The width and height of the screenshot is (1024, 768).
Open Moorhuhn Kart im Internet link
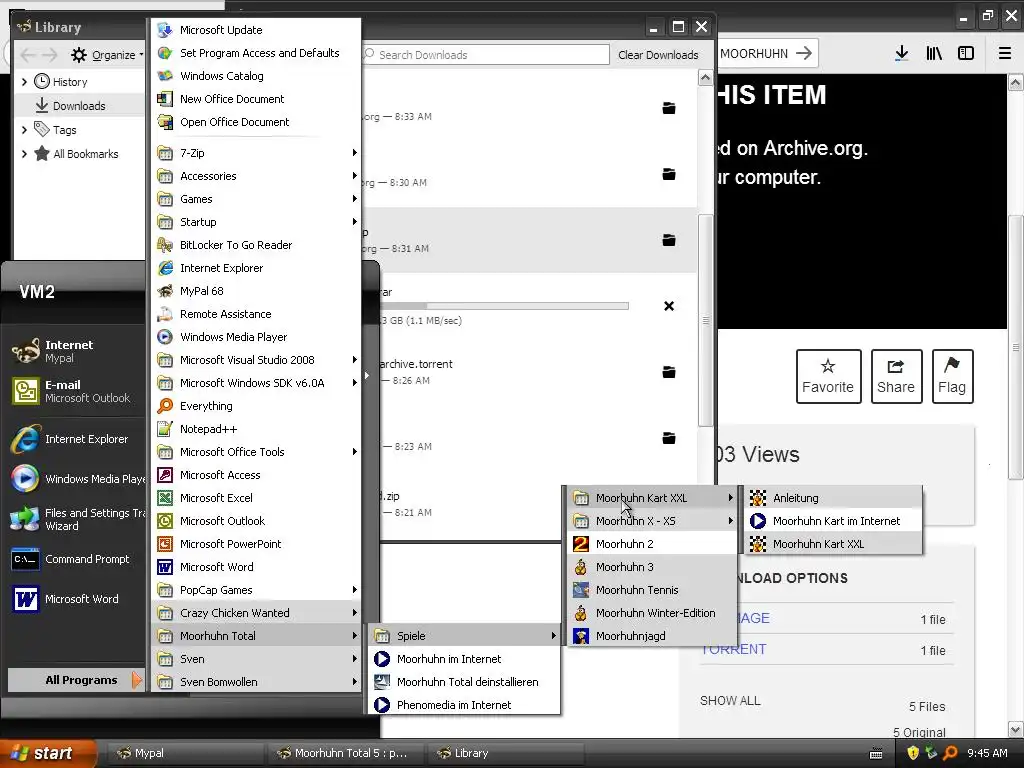pyautogui.click(x=834, y=521)
